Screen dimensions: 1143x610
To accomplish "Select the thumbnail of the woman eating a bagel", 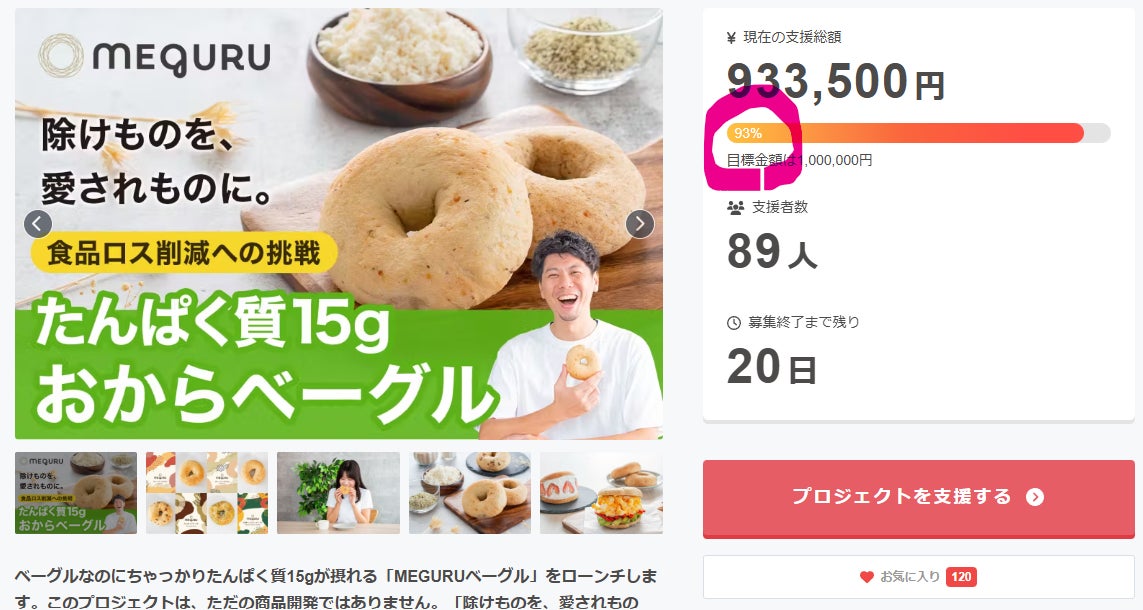I will (338, 493).
